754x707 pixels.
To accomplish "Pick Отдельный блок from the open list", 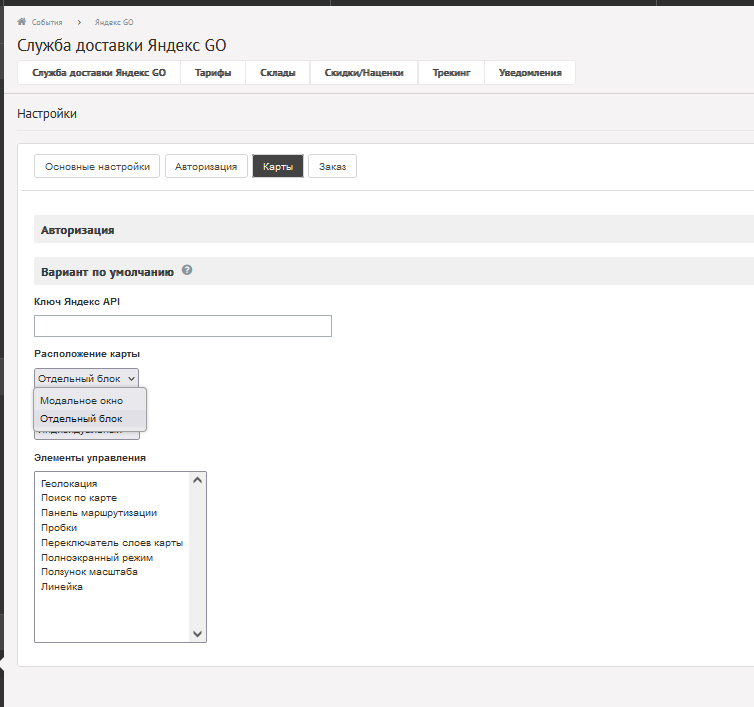I will click(81, 418).
